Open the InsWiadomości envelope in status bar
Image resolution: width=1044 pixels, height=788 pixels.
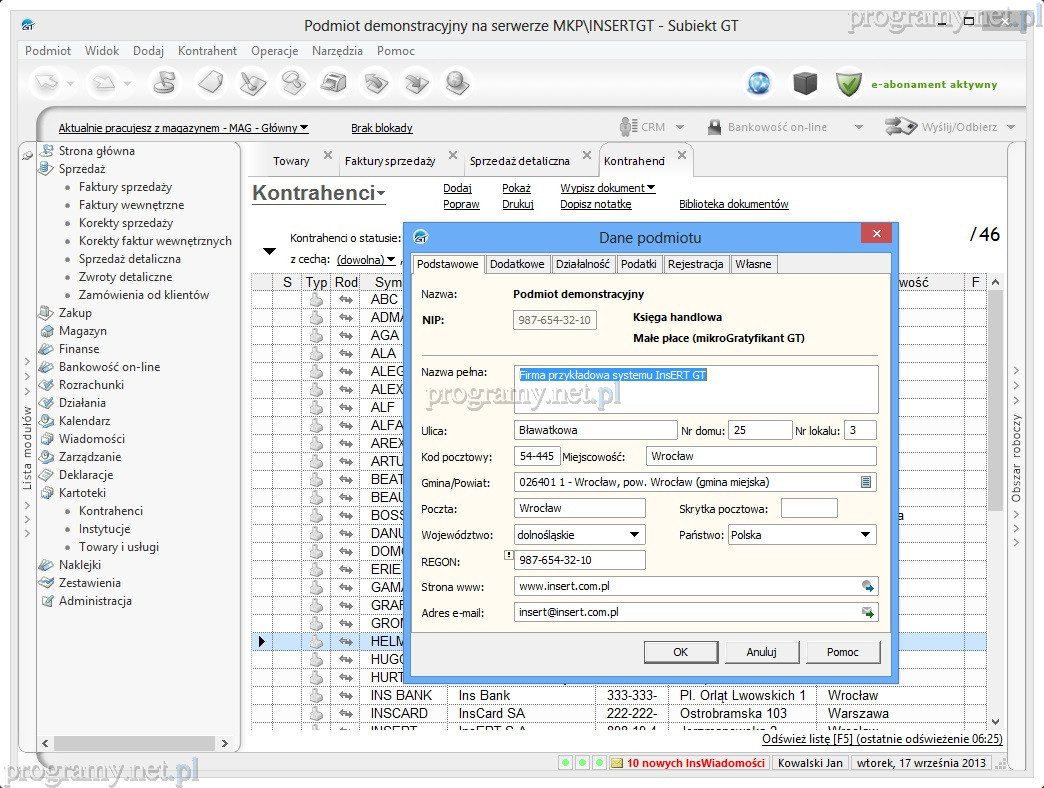617,763
